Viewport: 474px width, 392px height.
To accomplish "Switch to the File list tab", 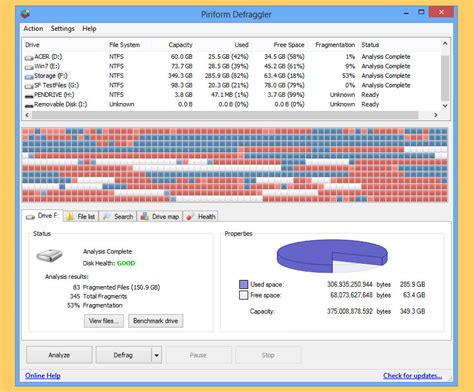I will click(x=81, y=216).
